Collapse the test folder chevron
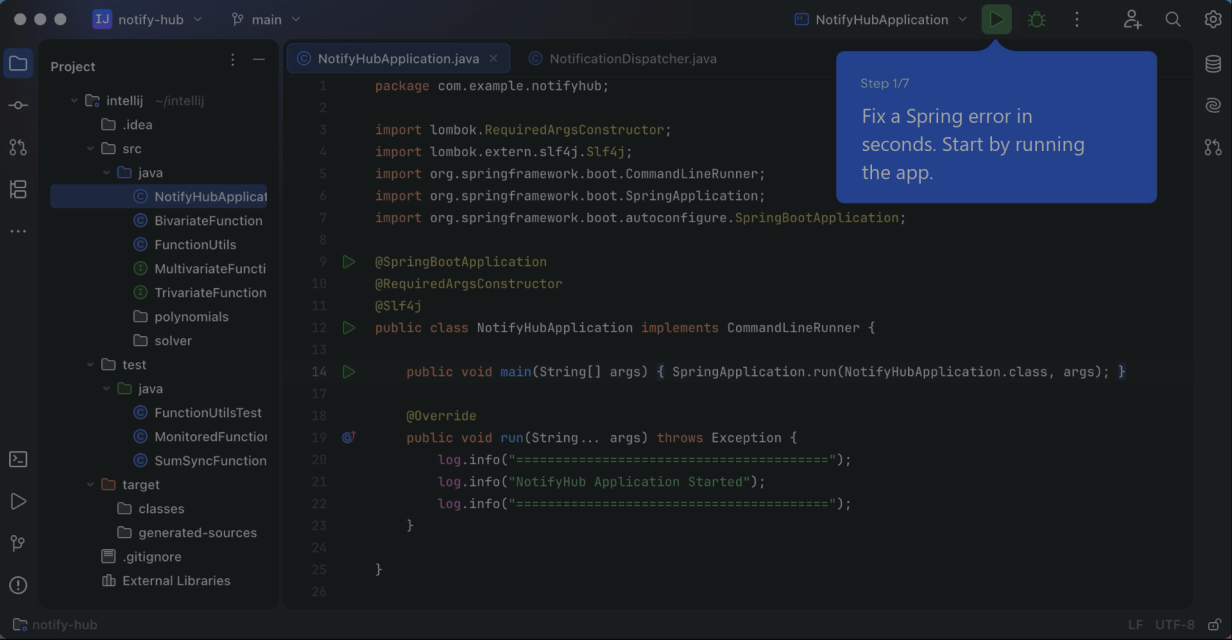 click(x=90, y=365)
